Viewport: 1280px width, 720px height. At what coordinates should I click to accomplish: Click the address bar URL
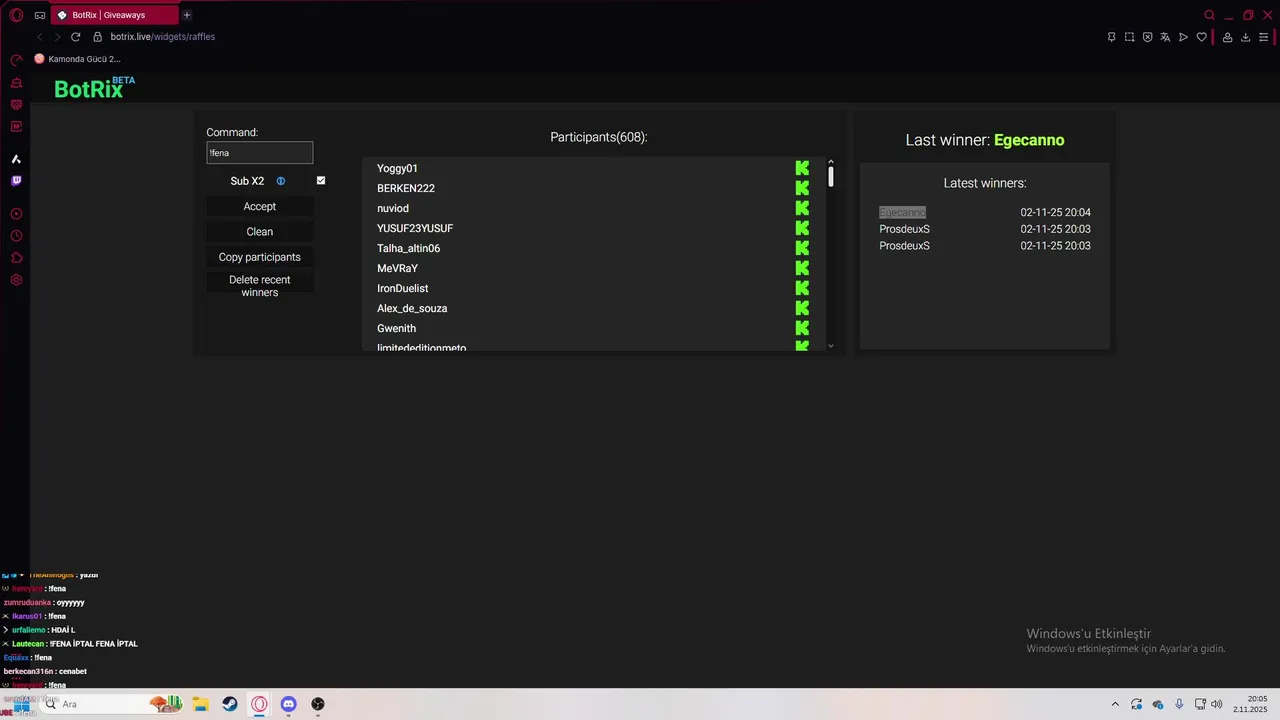pos(162,37)
